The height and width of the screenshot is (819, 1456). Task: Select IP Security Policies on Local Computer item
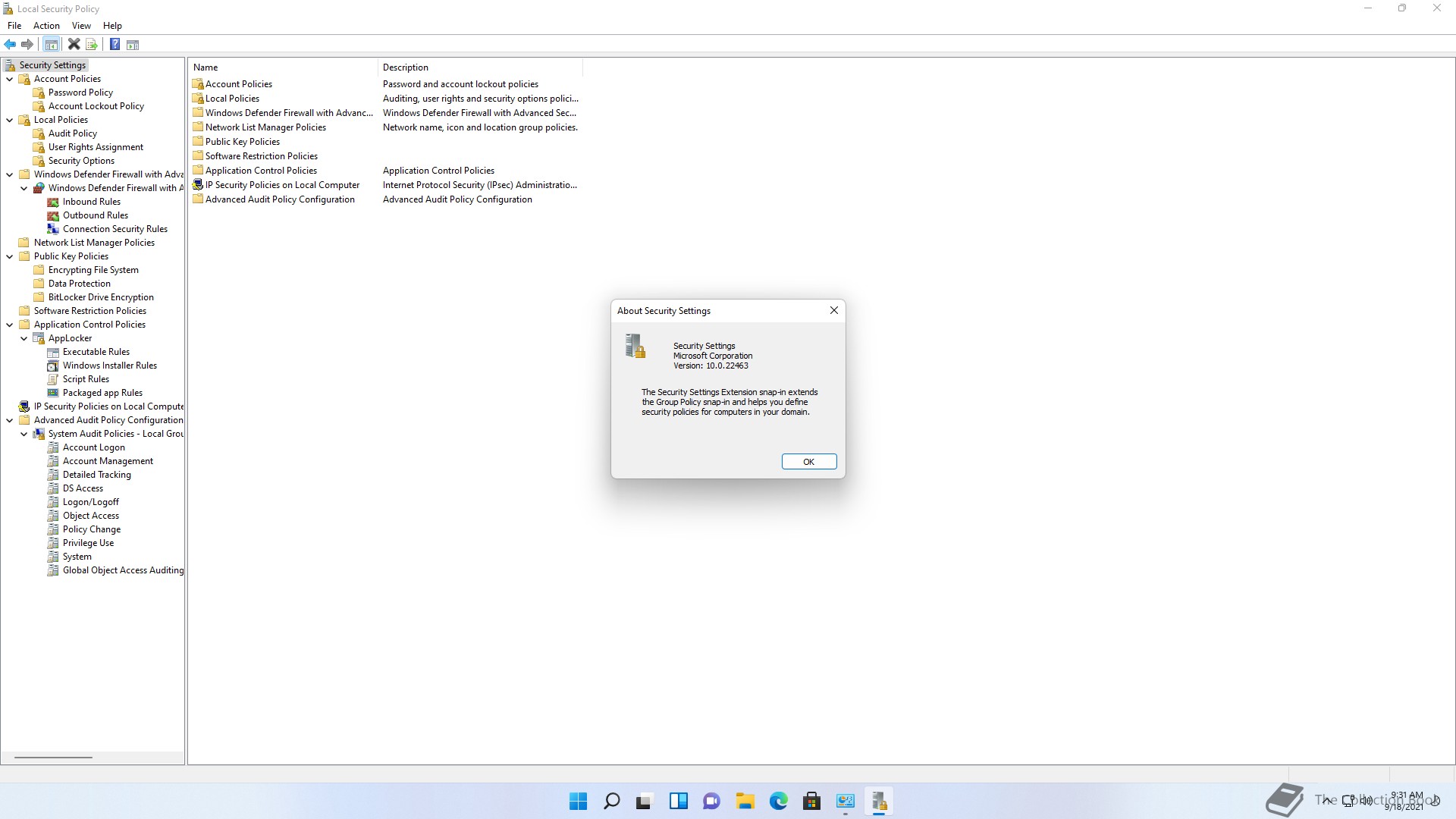pyautogui.click(x=282, y=185)
